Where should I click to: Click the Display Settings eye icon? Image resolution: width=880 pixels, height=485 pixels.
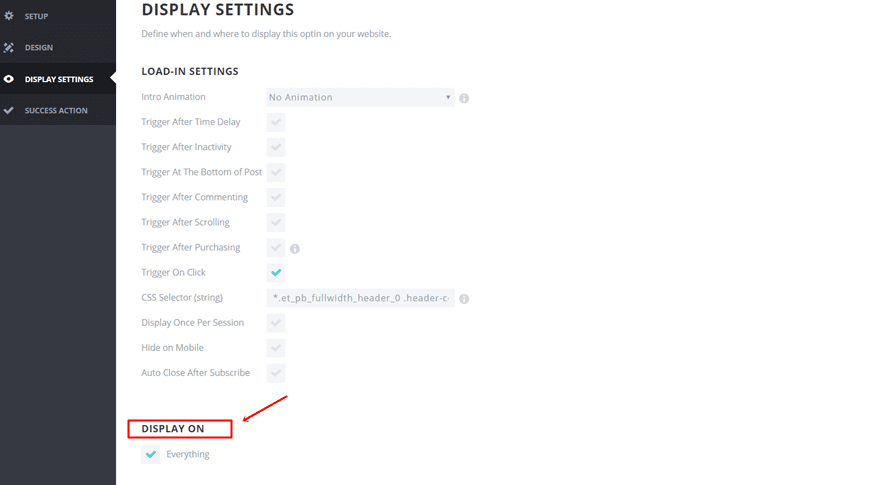[9, 79]
